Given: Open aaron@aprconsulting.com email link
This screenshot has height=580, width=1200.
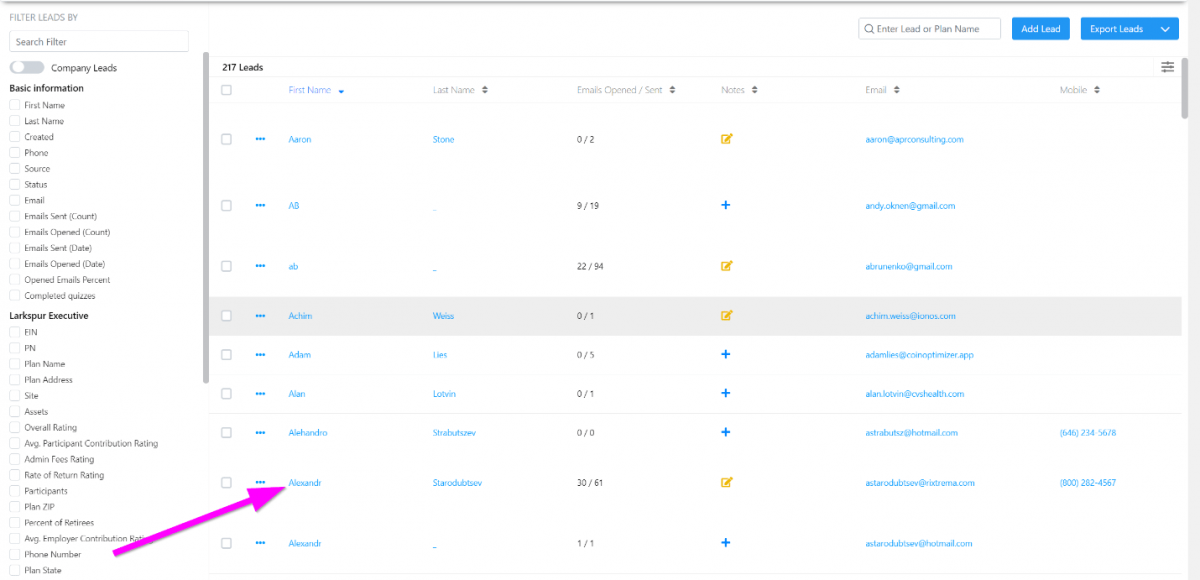Looking at the screenshot, I should click(914, 139).
